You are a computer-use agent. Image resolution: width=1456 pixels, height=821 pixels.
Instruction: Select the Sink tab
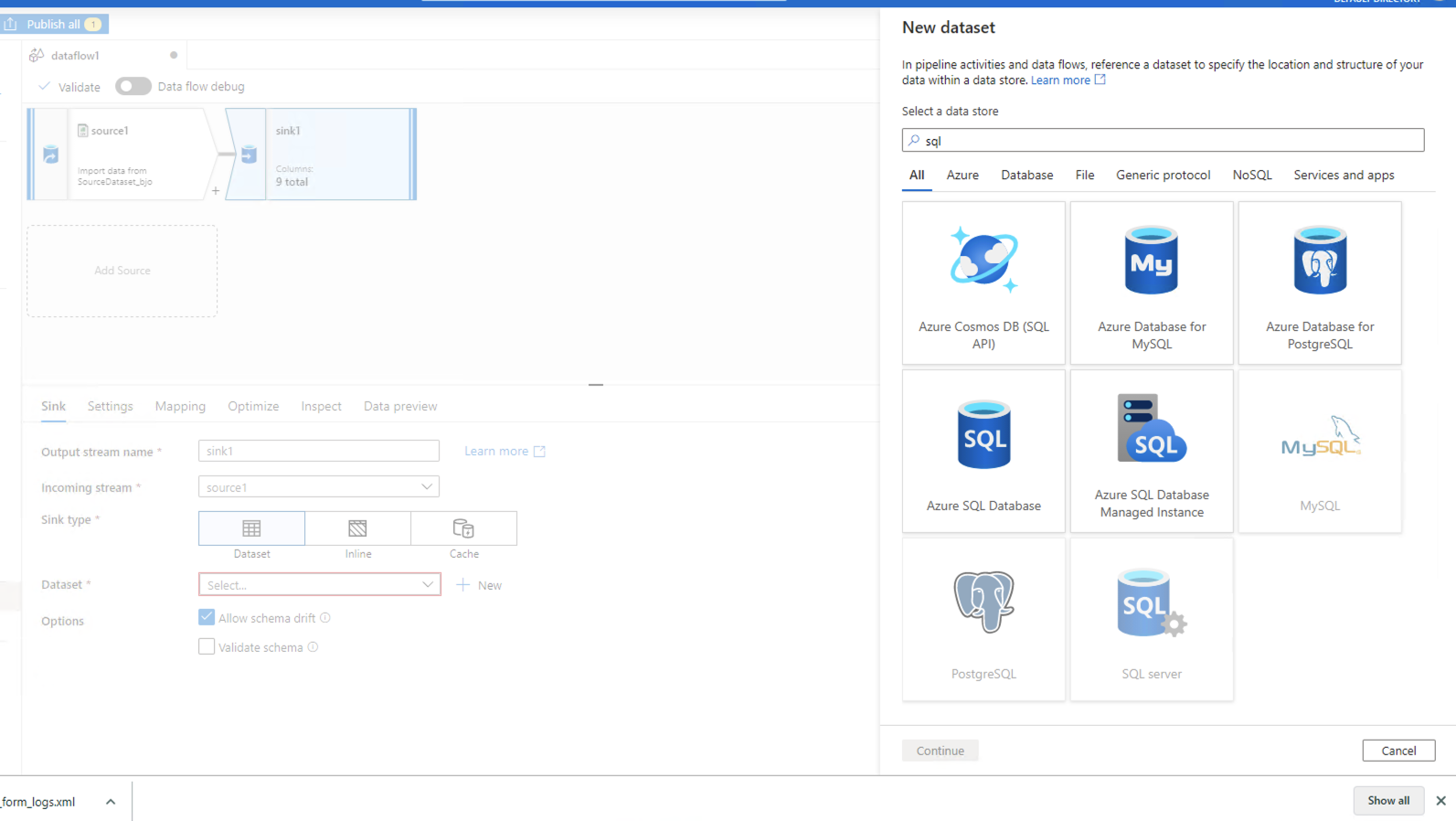tap(53, 406)
